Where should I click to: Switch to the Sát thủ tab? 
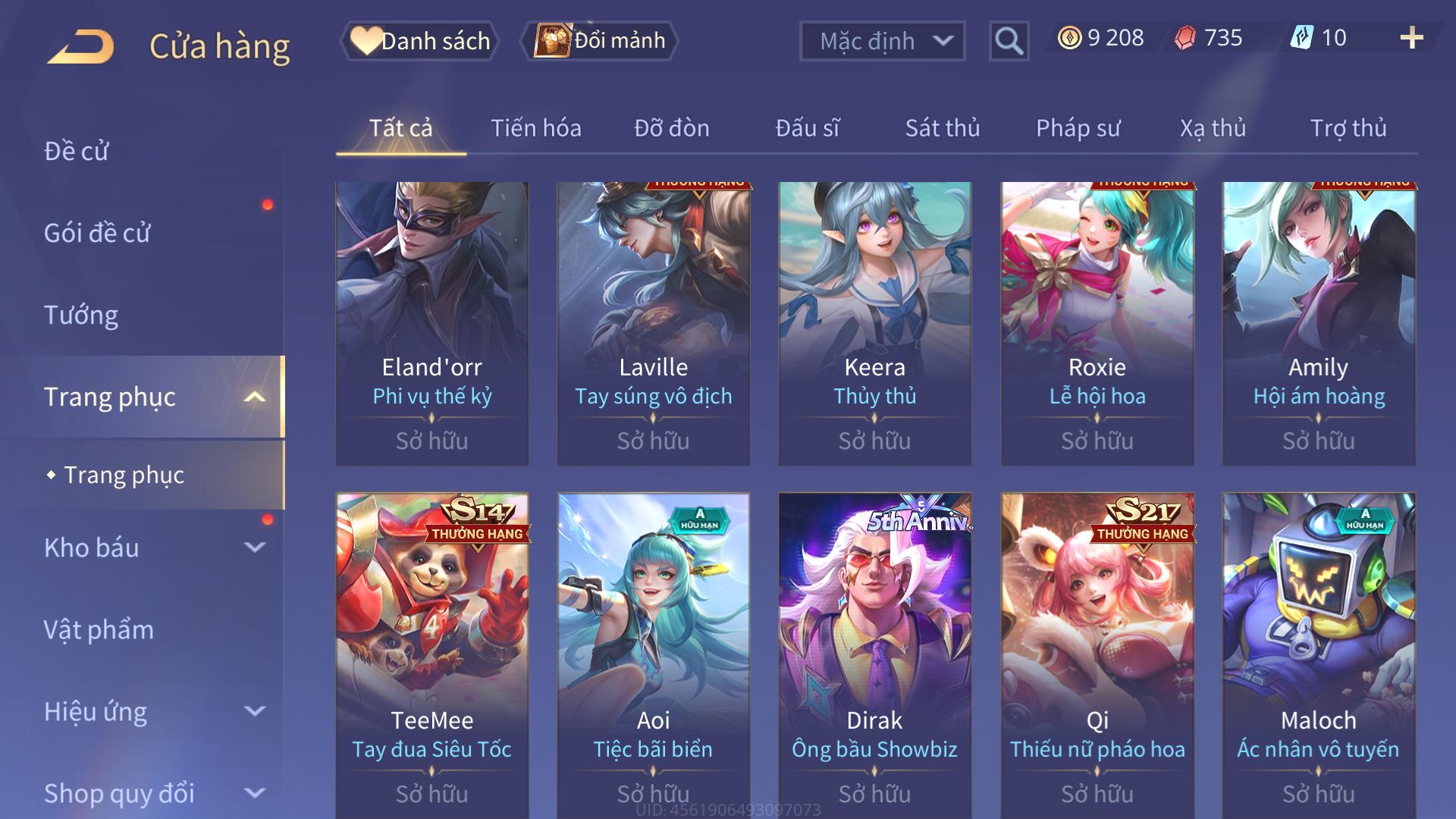tap(942, 128)
